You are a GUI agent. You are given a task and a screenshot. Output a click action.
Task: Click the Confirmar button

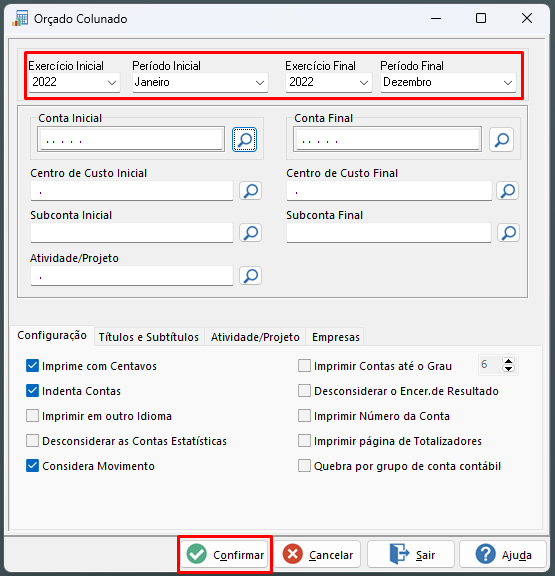(x=224, y=554)
